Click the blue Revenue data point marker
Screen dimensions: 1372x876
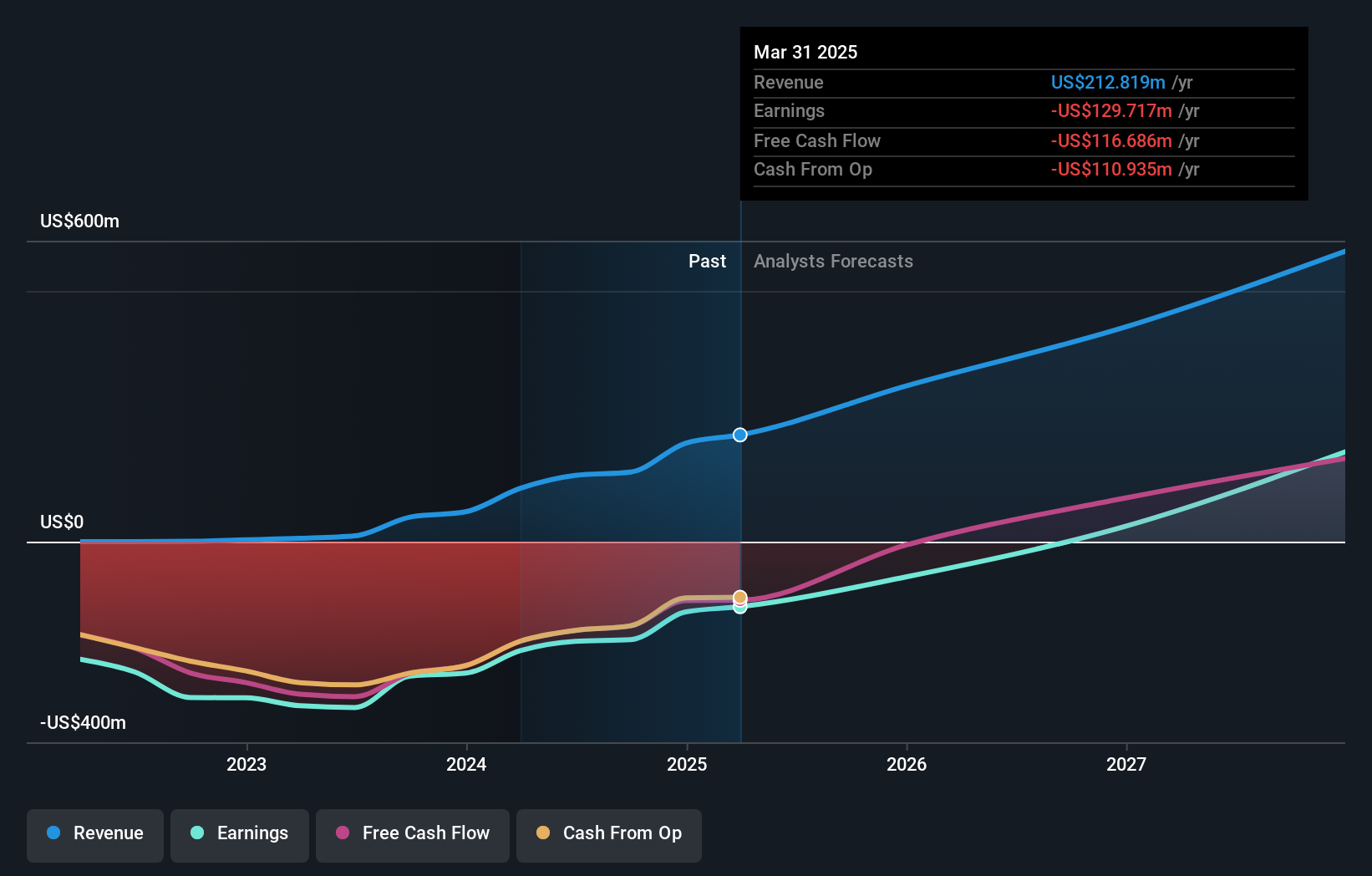pyautogui.click(x=740, y=435)
